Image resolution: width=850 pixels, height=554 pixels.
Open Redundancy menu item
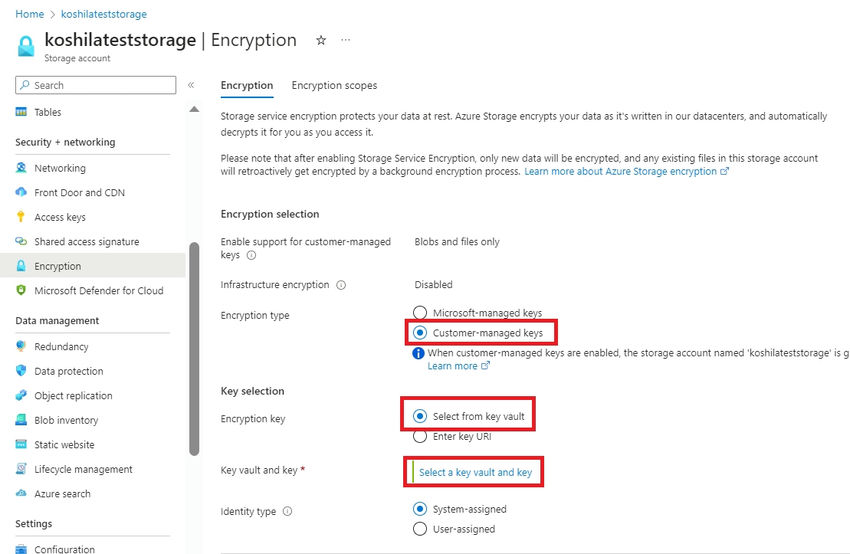pos(61,346)
